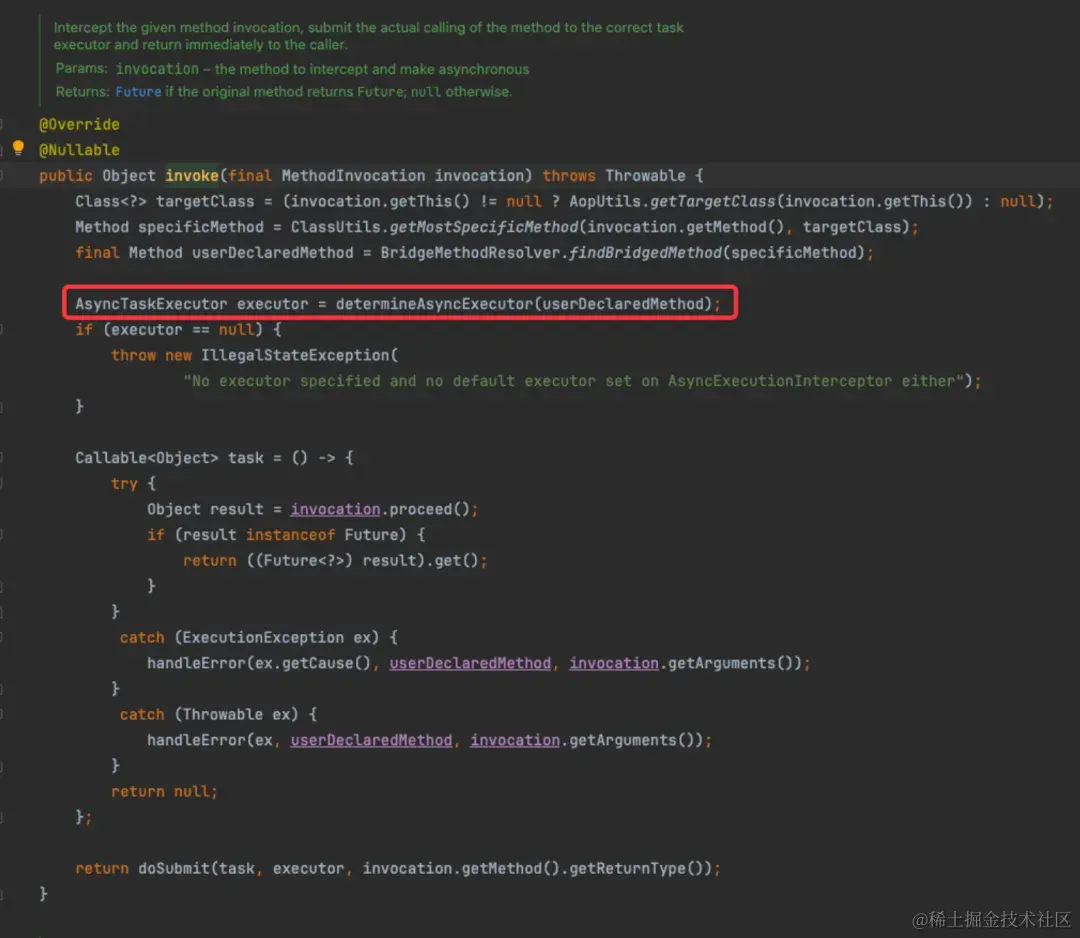The width and height of the screenshot is (1080, 938).
Task: Click the AsyncTaskExecutor type name
Action: click(x=151, y=304)
